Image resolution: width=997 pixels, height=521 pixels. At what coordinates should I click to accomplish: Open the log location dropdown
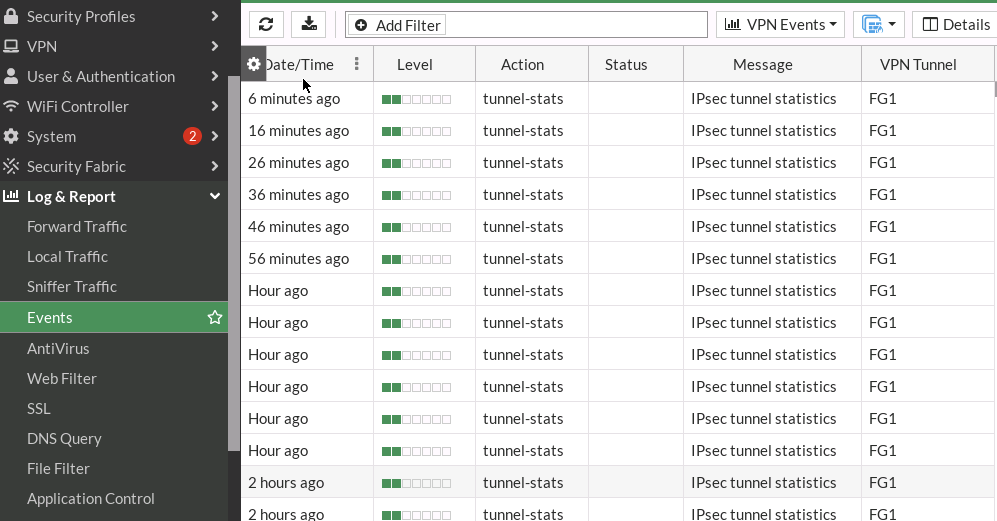coord(878,25)
